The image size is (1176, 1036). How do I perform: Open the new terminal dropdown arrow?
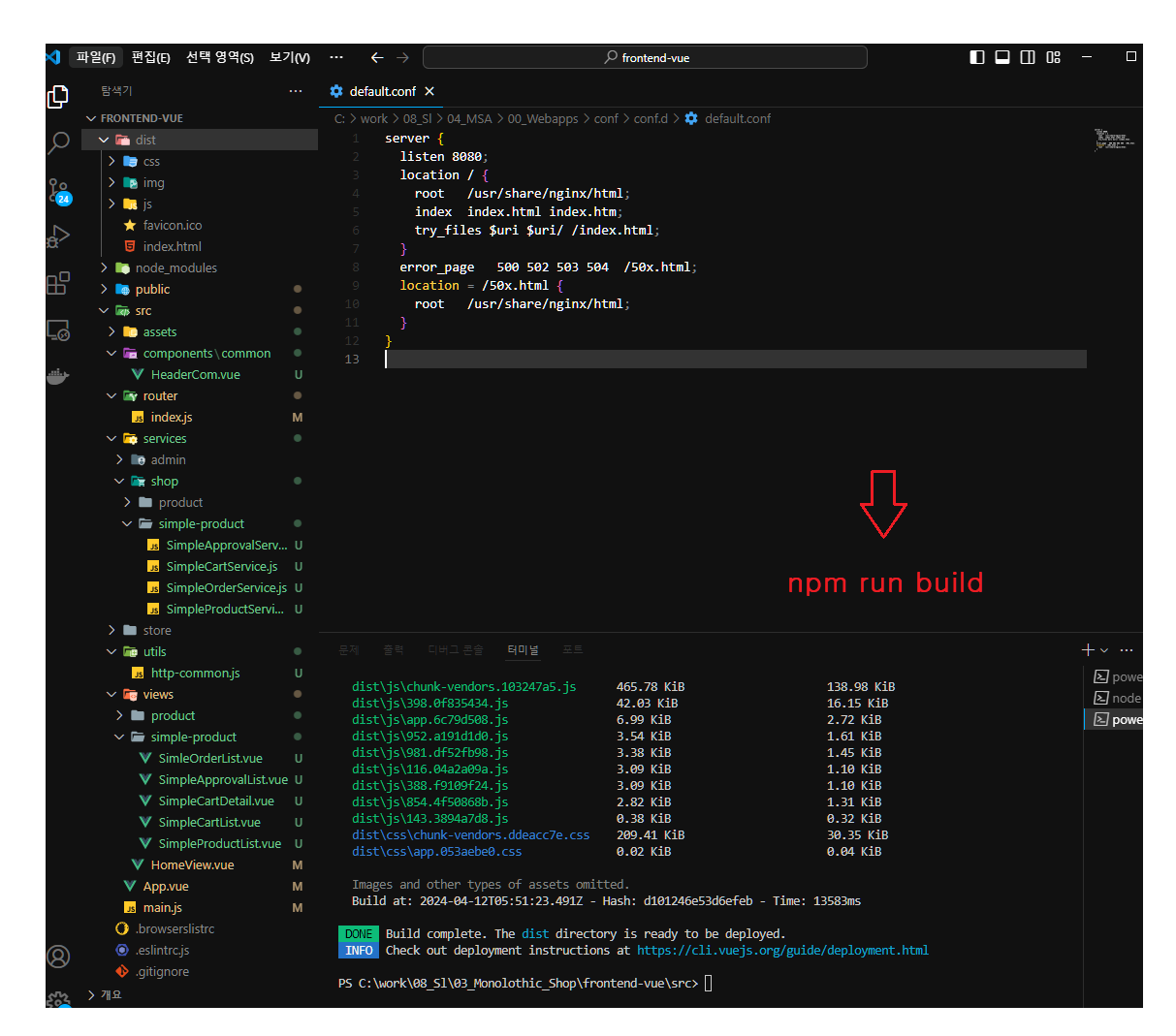pos(1104,650)
